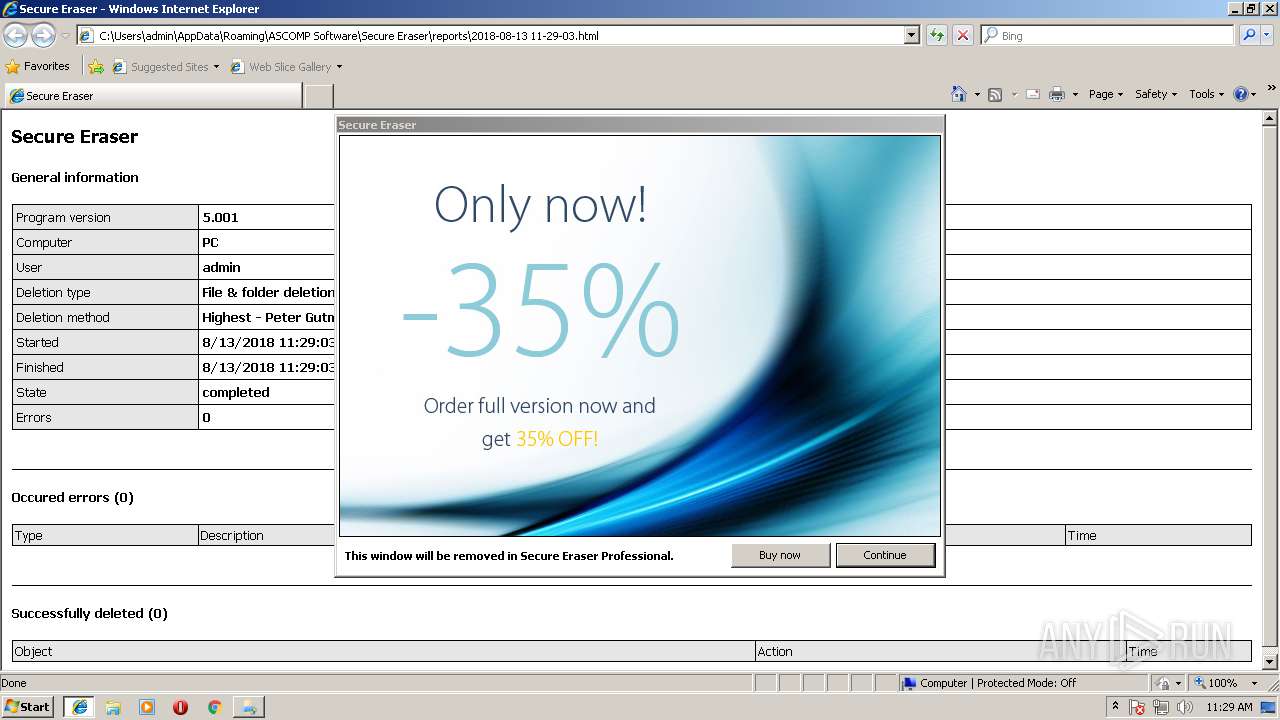Select the Secure Eraser browser tab

click(152, 96)
